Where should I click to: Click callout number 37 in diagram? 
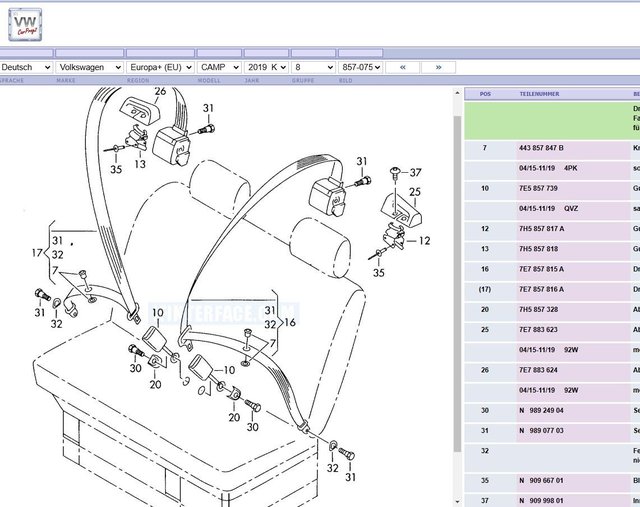tap(416, 172)
